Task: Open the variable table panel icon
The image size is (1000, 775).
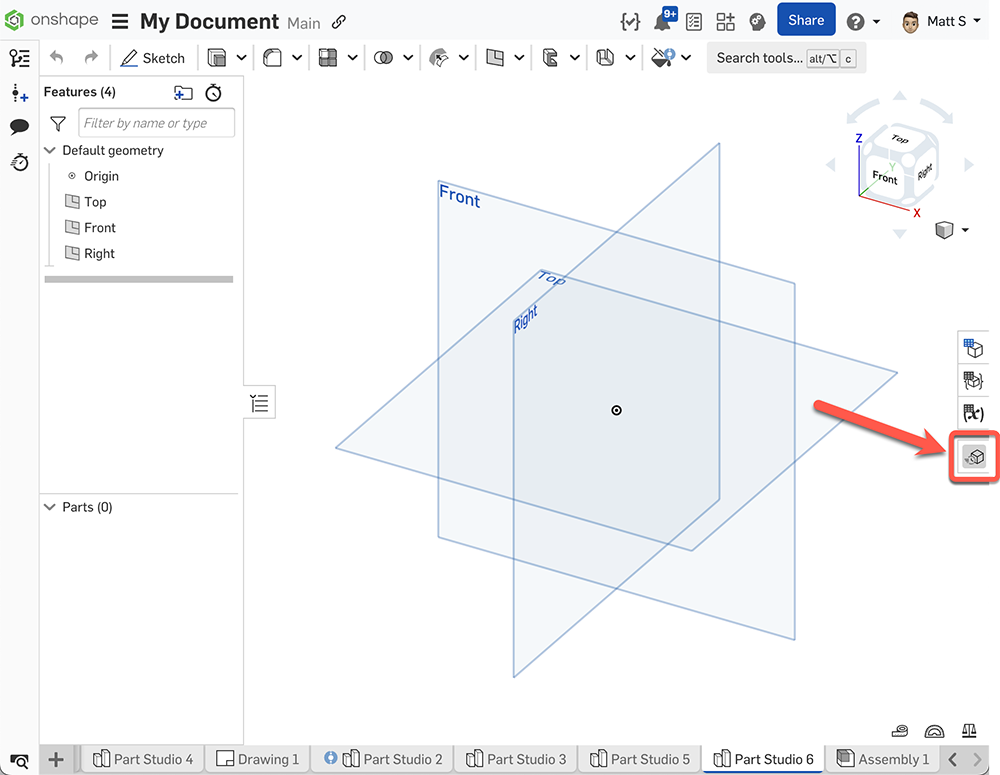Action: pos(973,413)
